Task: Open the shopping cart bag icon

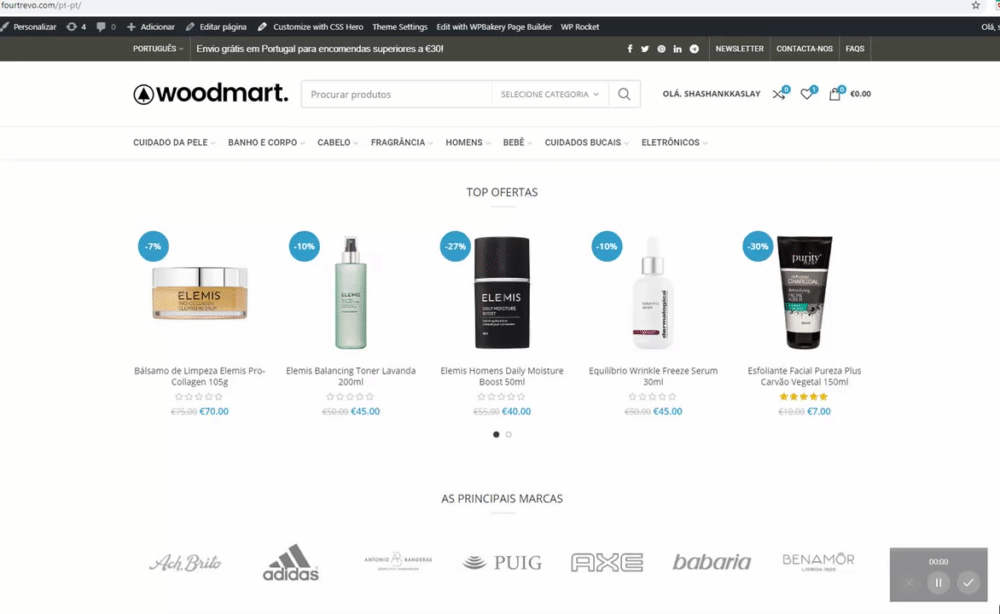Action: click(835, 94)
